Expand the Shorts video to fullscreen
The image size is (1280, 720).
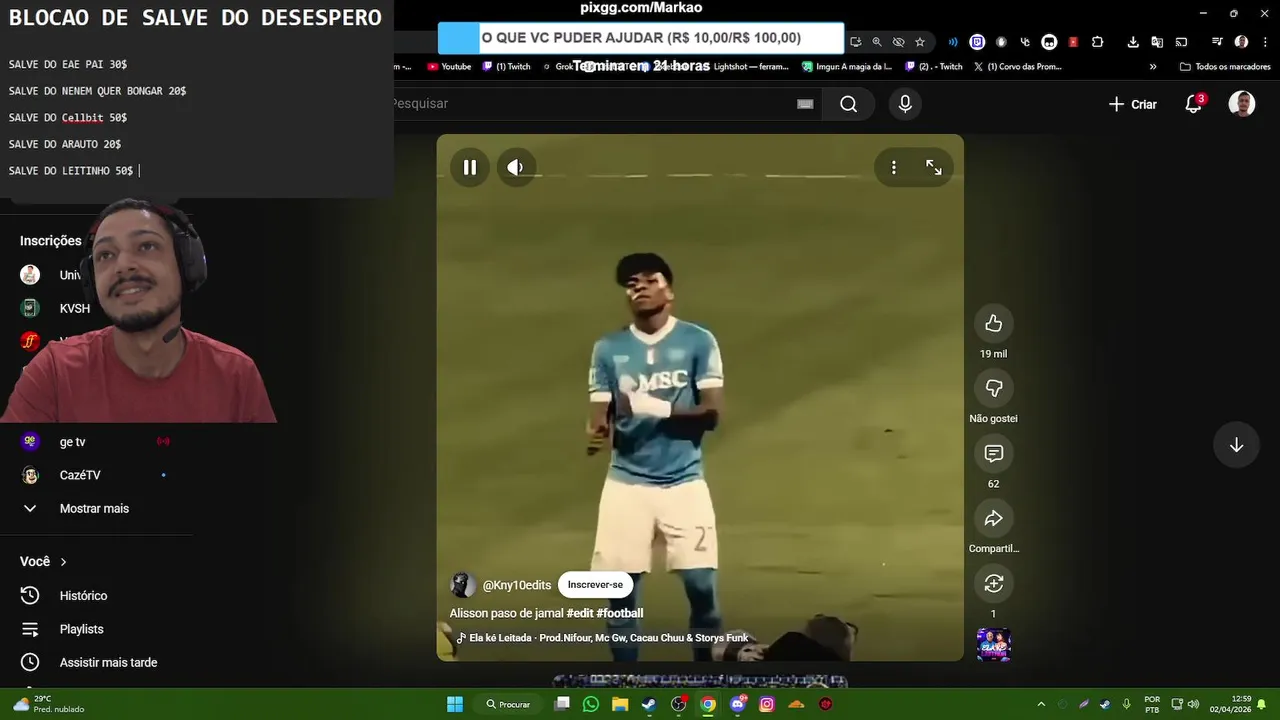pyautogui.click(x=933, y=168)
